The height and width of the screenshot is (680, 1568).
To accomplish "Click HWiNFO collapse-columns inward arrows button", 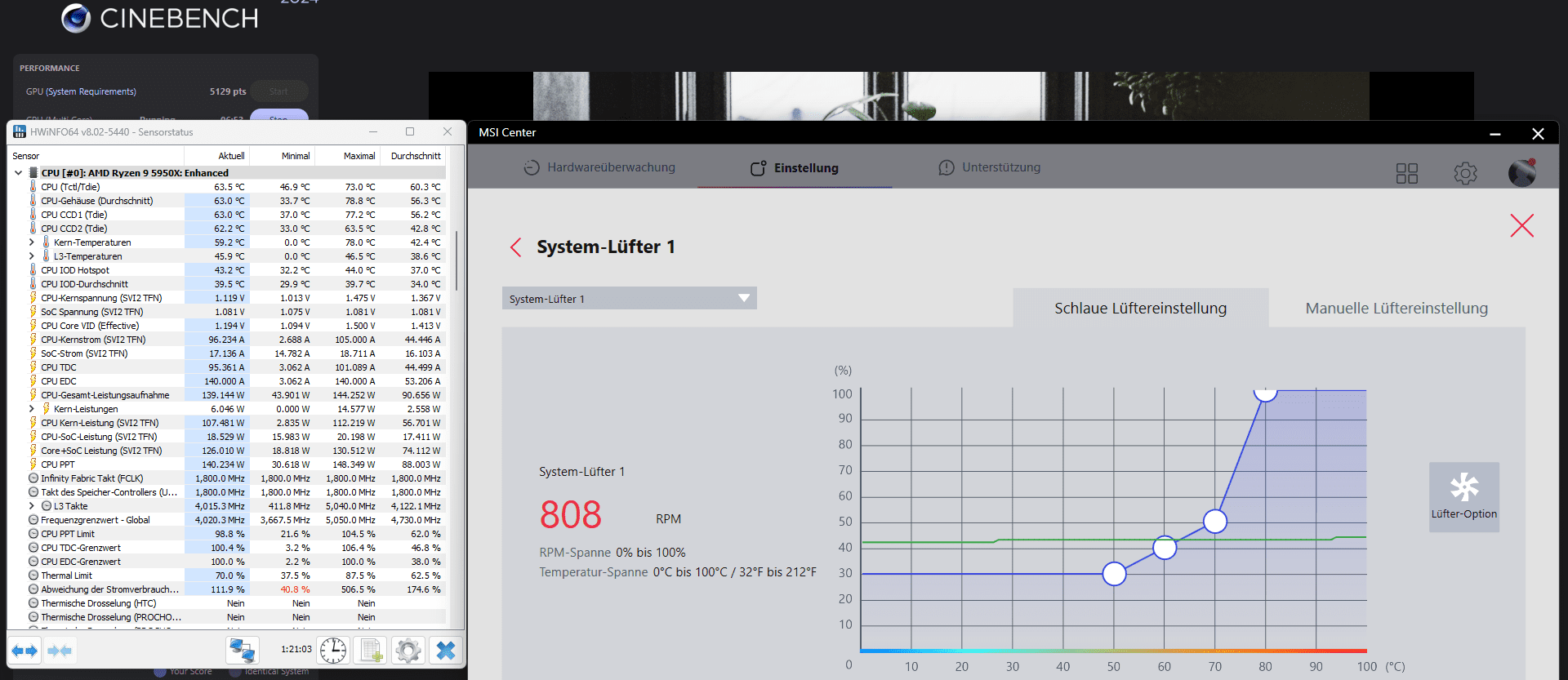I will [x=60, y=651].
